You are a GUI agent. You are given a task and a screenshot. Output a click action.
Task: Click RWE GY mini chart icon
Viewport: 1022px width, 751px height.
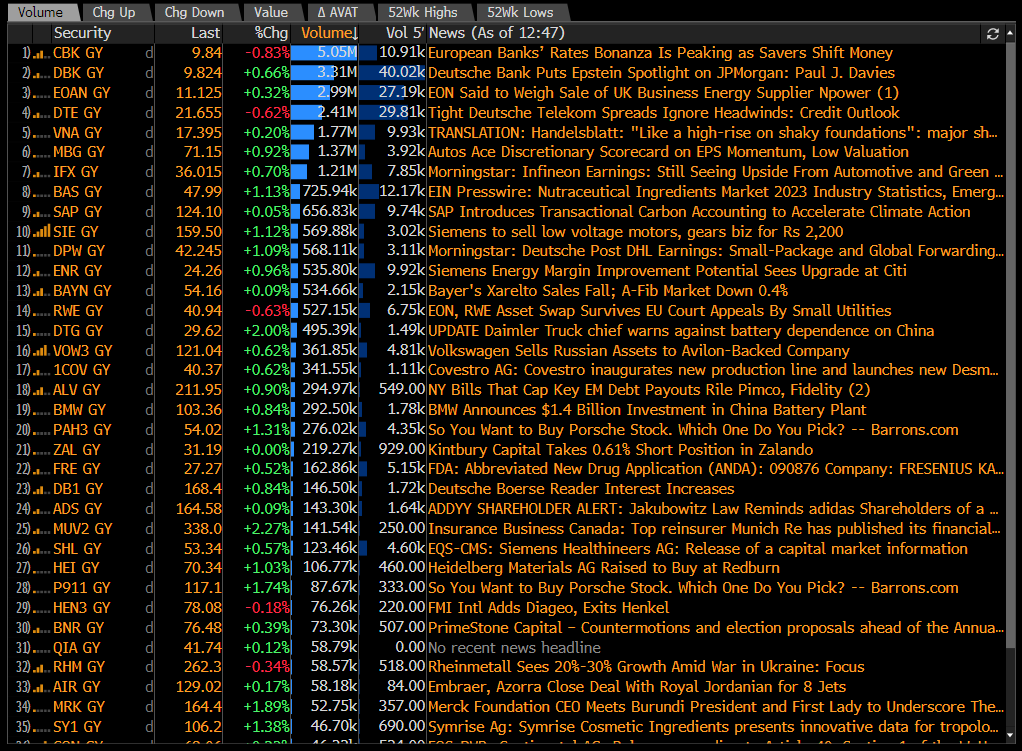click(x=42, y=311)
